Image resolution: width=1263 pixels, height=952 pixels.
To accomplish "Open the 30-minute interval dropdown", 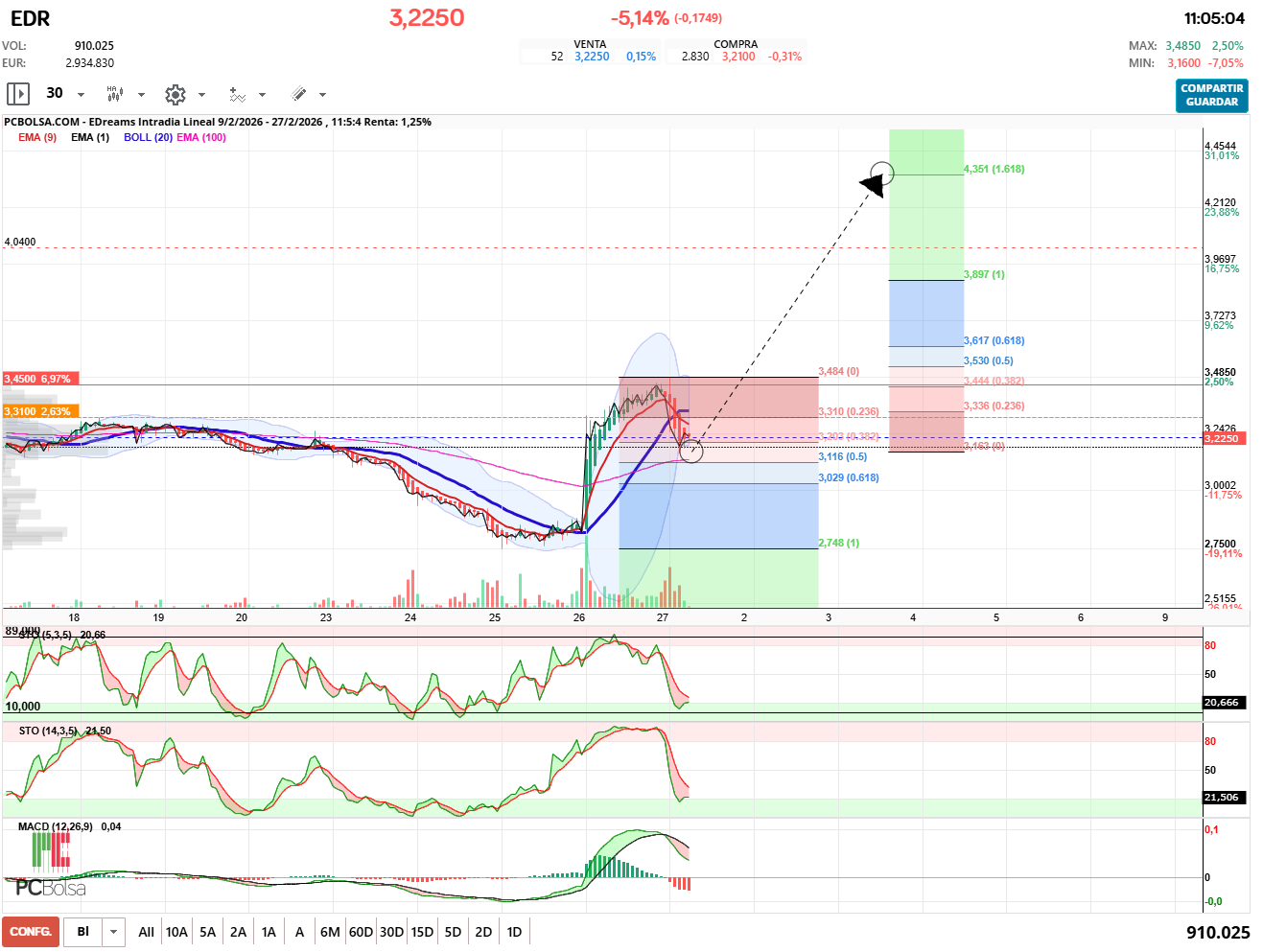I will pyautogui.click(x=81, y=95).
